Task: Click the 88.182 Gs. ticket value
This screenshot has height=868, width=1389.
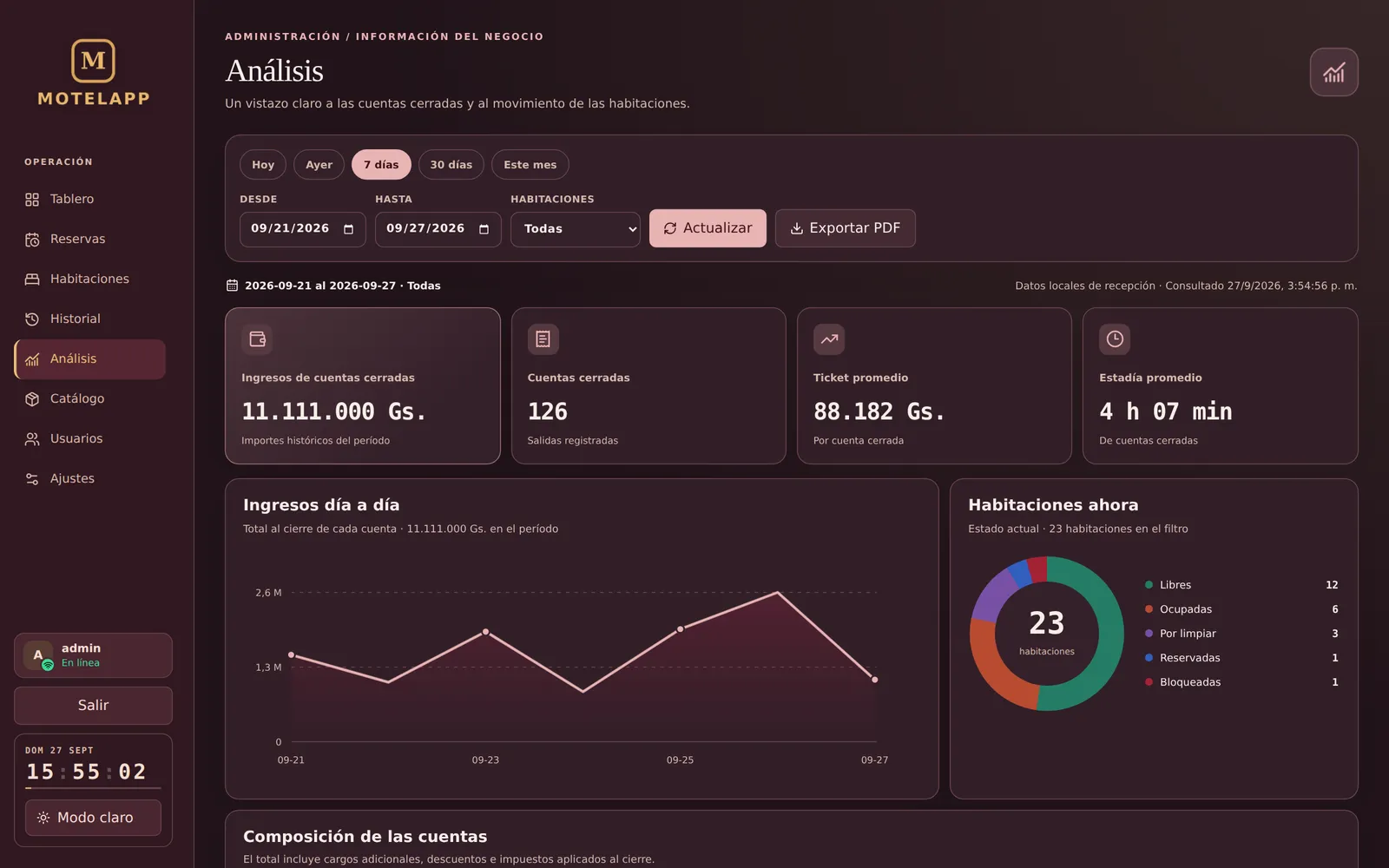Action: point(879,411)
